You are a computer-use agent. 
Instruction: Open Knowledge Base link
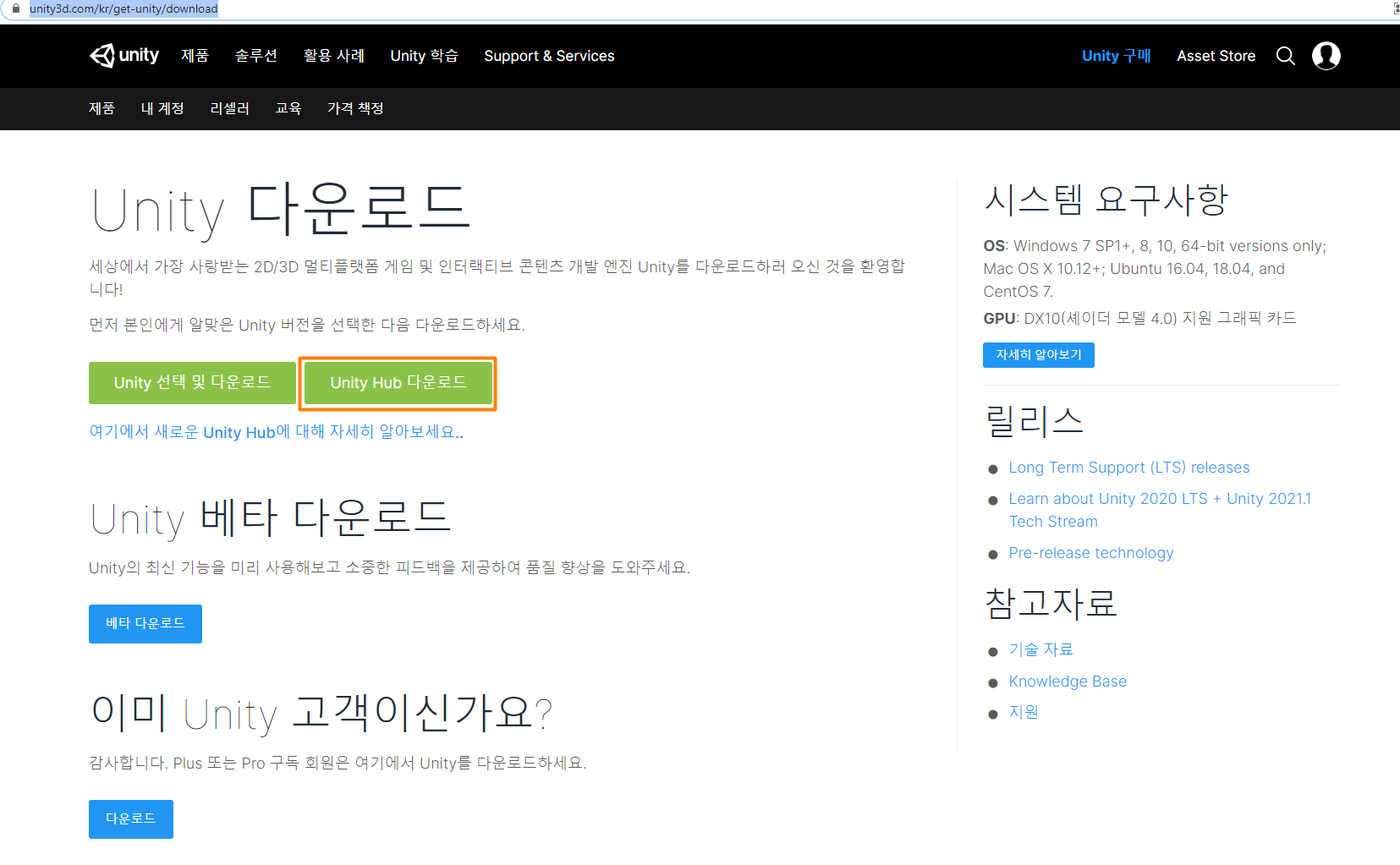point(1067,682)
